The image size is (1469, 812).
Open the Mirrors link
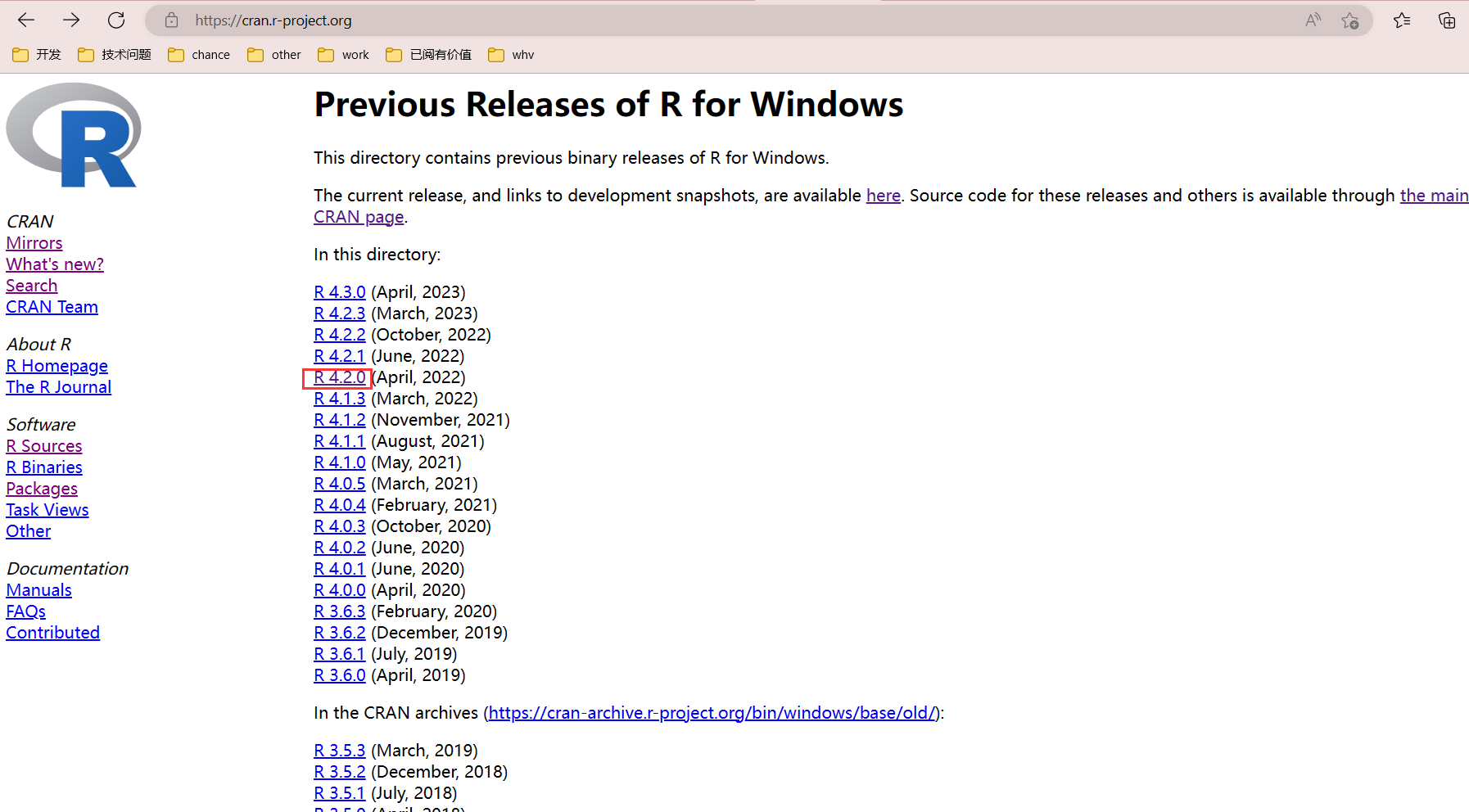34,243
